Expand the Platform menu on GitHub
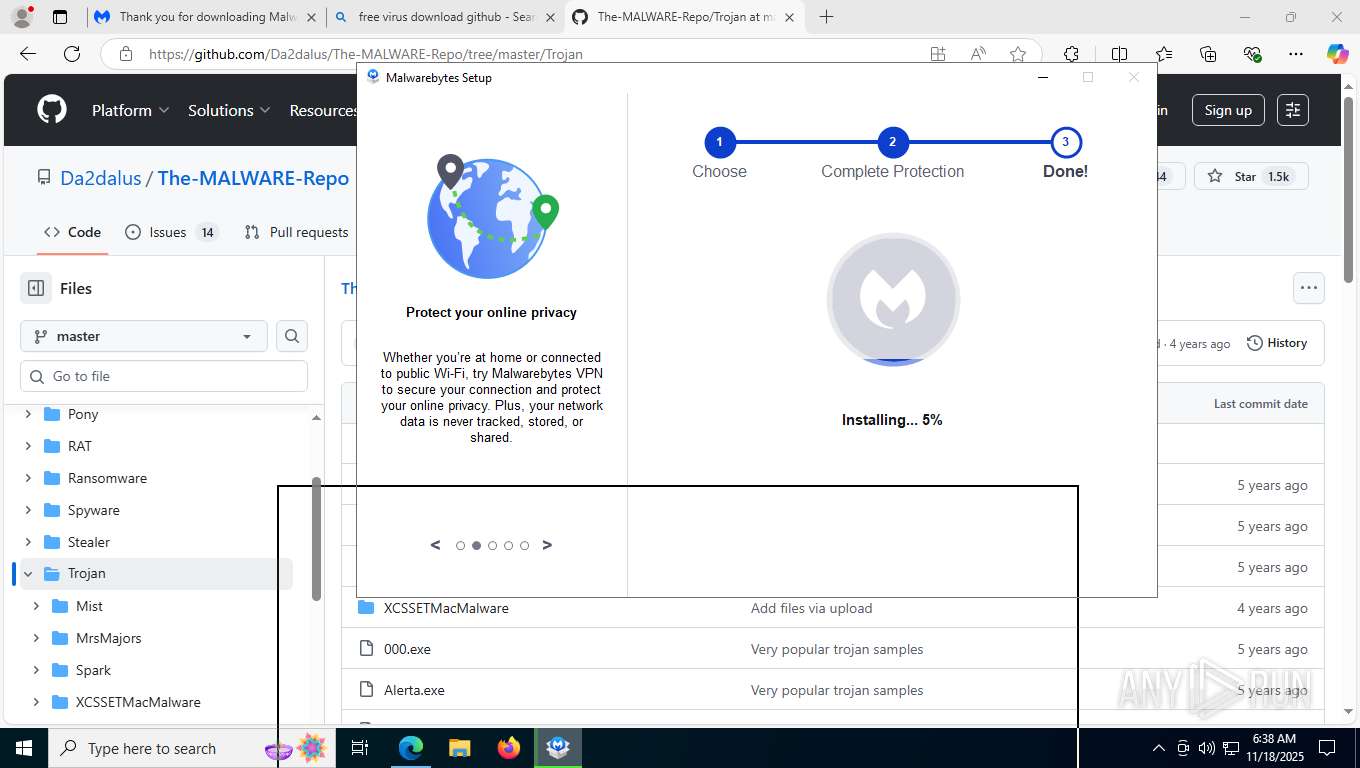Screen dimensions: 1360x768 click(x=130, y=110)
